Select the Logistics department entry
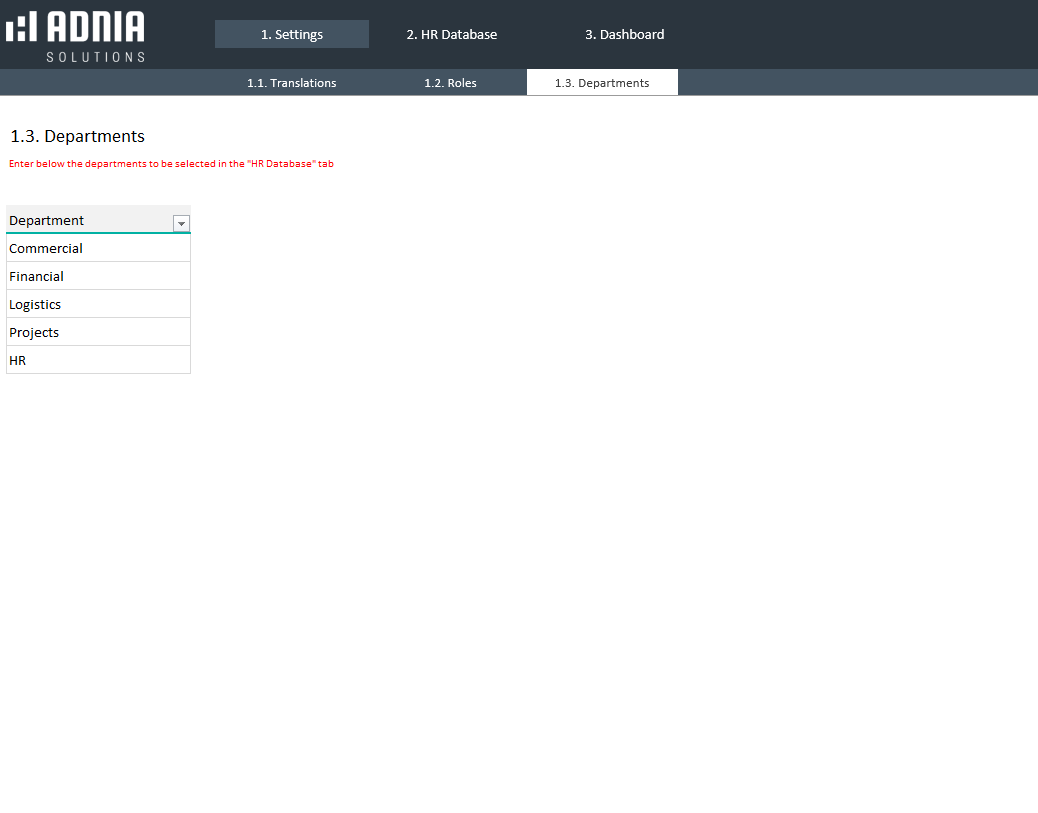1038x813 pixels. click(x=98, y=304)
